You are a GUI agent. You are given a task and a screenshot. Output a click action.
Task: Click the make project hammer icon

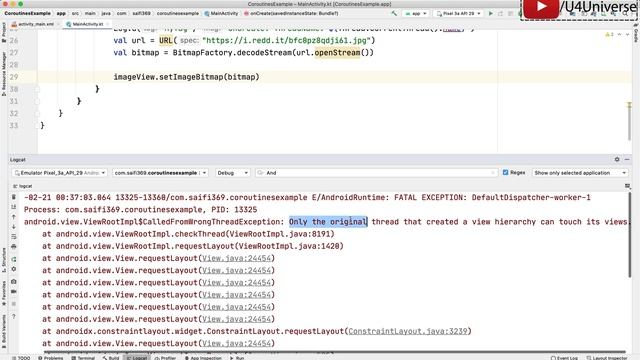click(394, 13)
